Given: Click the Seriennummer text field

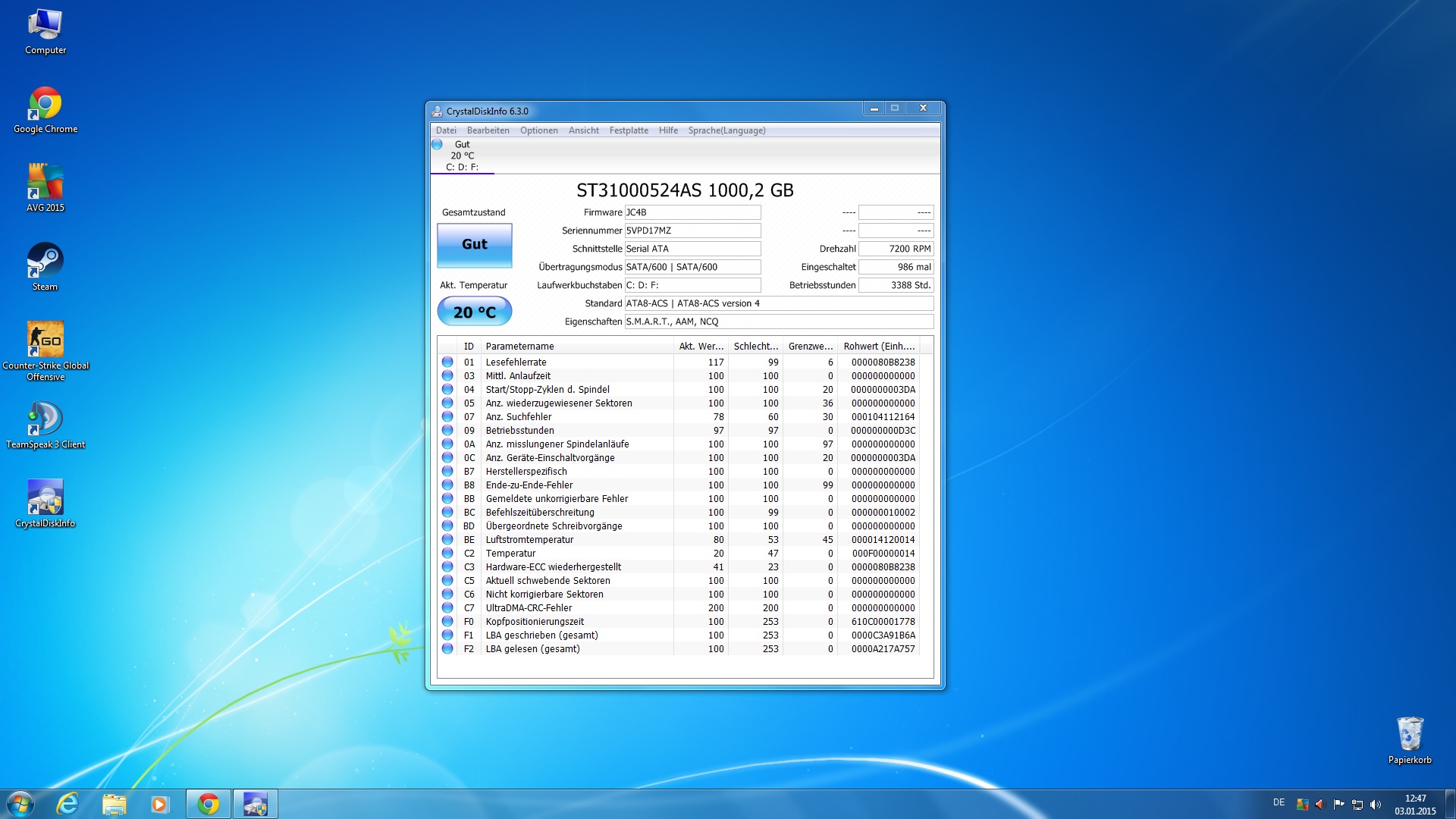Looking at the screenshot, I should tap(692, 231).
